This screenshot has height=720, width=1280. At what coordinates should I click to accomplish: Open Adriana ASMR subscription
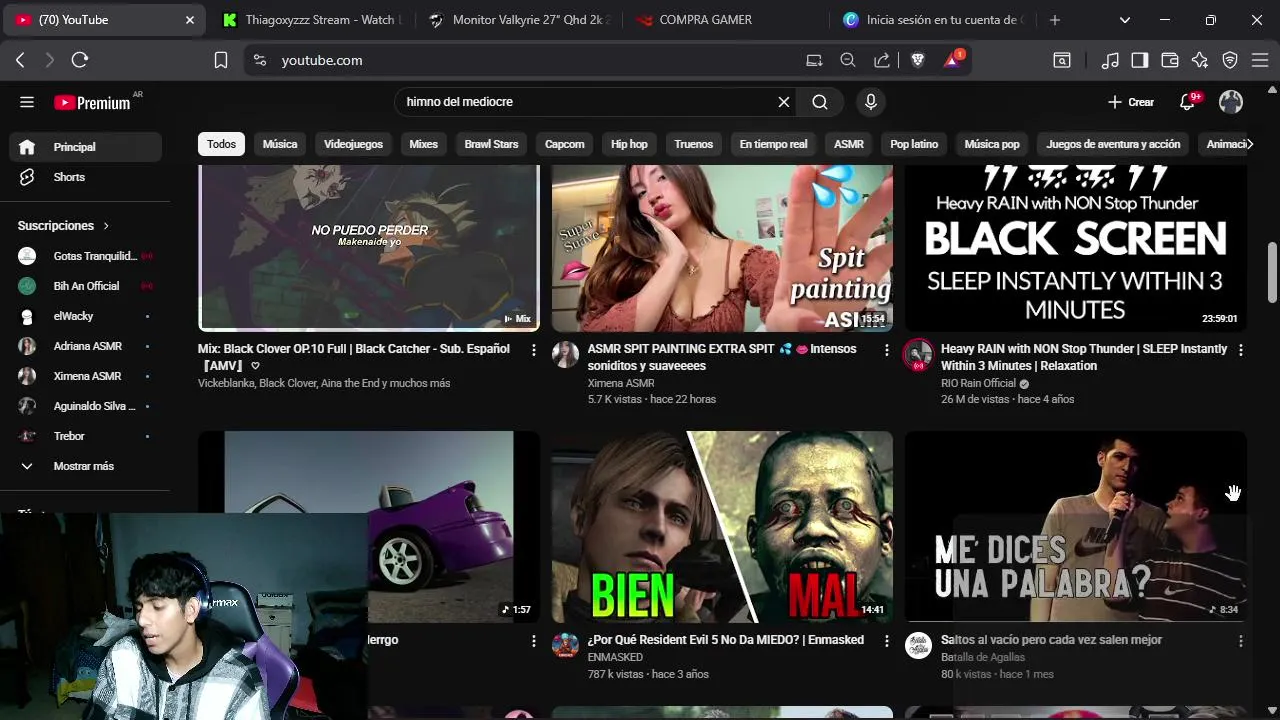[x=86, y=346]
